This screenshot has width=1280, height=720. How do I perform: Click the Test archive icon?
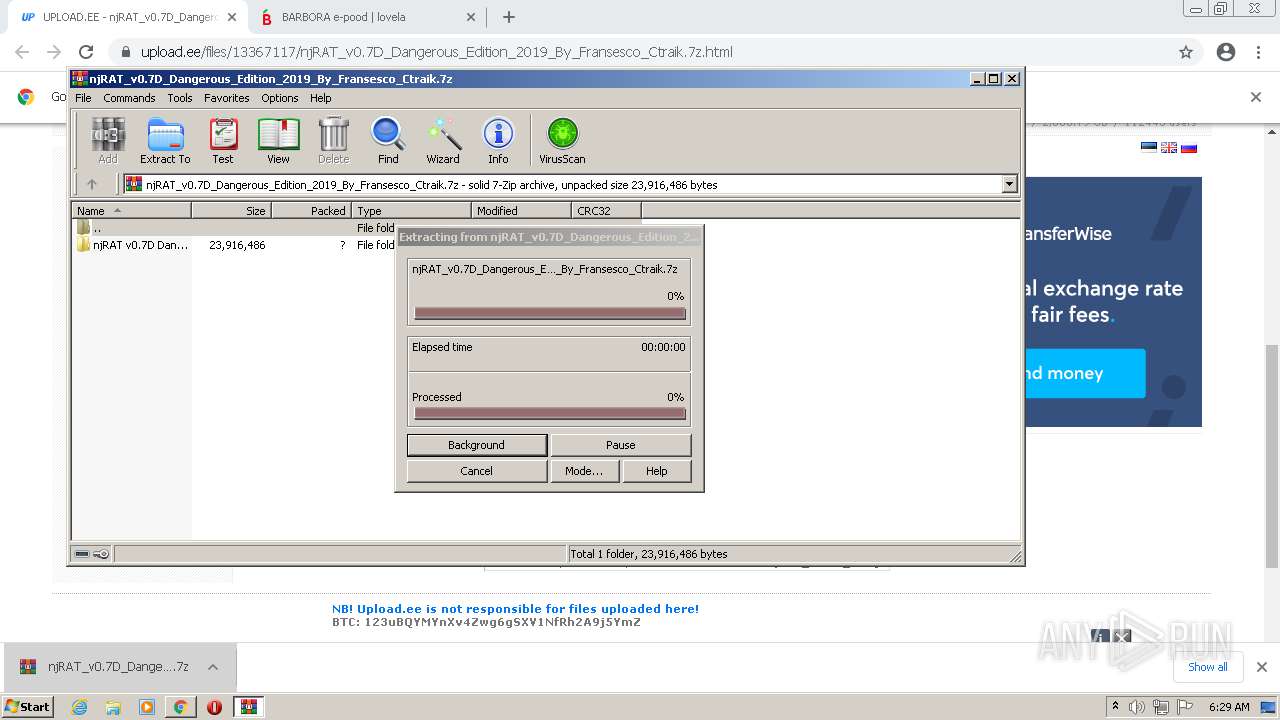223,140
